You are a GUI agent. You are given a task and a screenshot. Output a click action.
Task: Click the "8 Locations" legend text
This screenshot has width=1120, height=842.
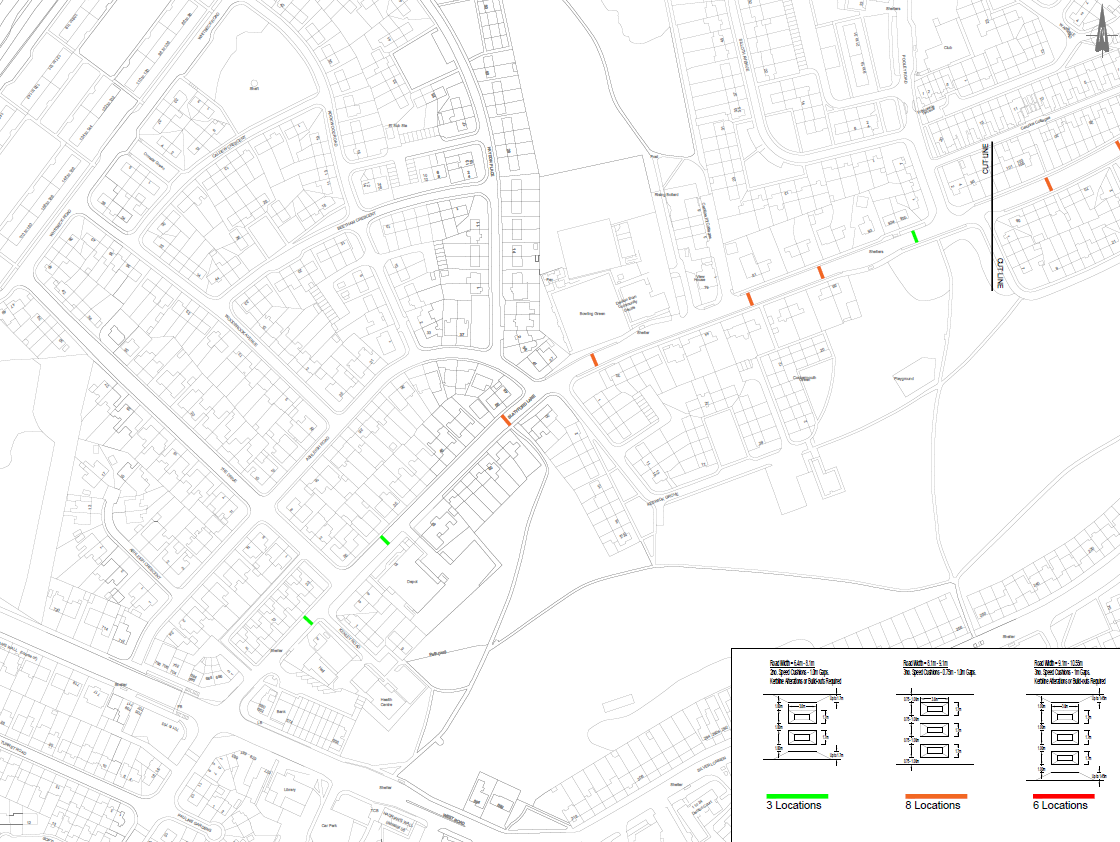[932, 806]
